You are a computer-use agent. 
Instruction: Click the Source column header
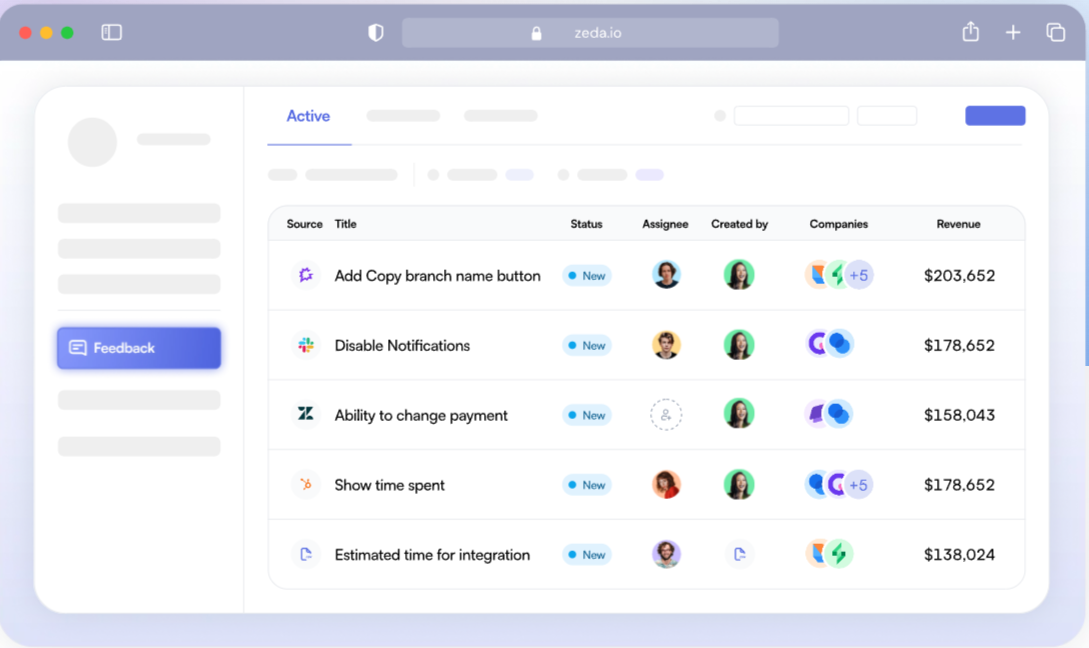pyautogui.click(x=304, y=224)
